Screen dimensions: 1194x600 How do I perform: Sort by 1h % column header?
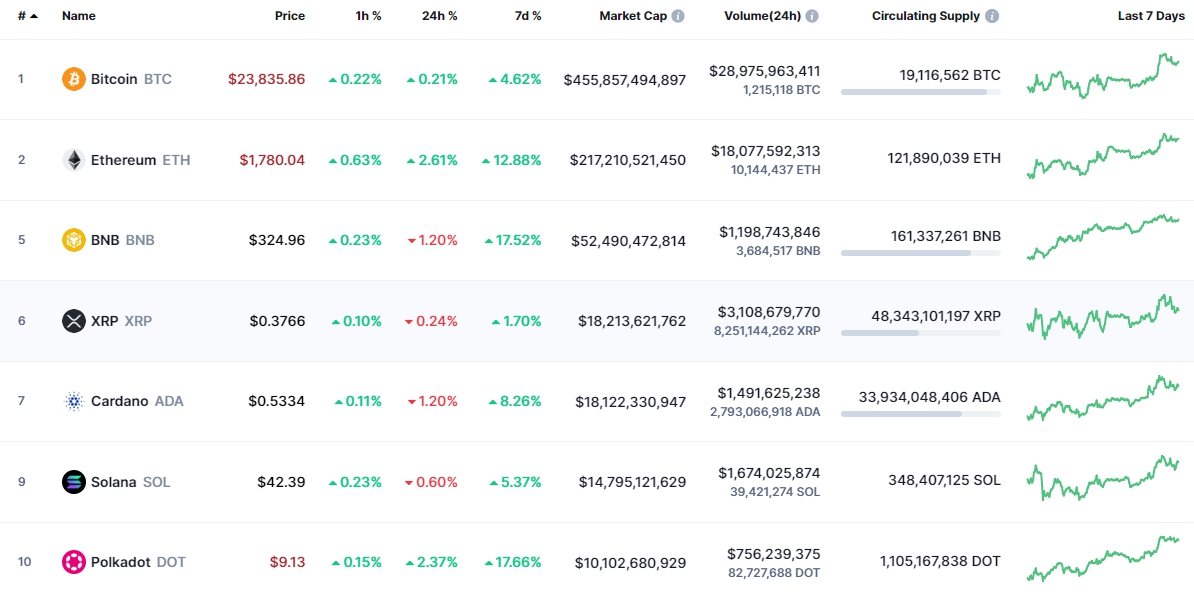369,16
